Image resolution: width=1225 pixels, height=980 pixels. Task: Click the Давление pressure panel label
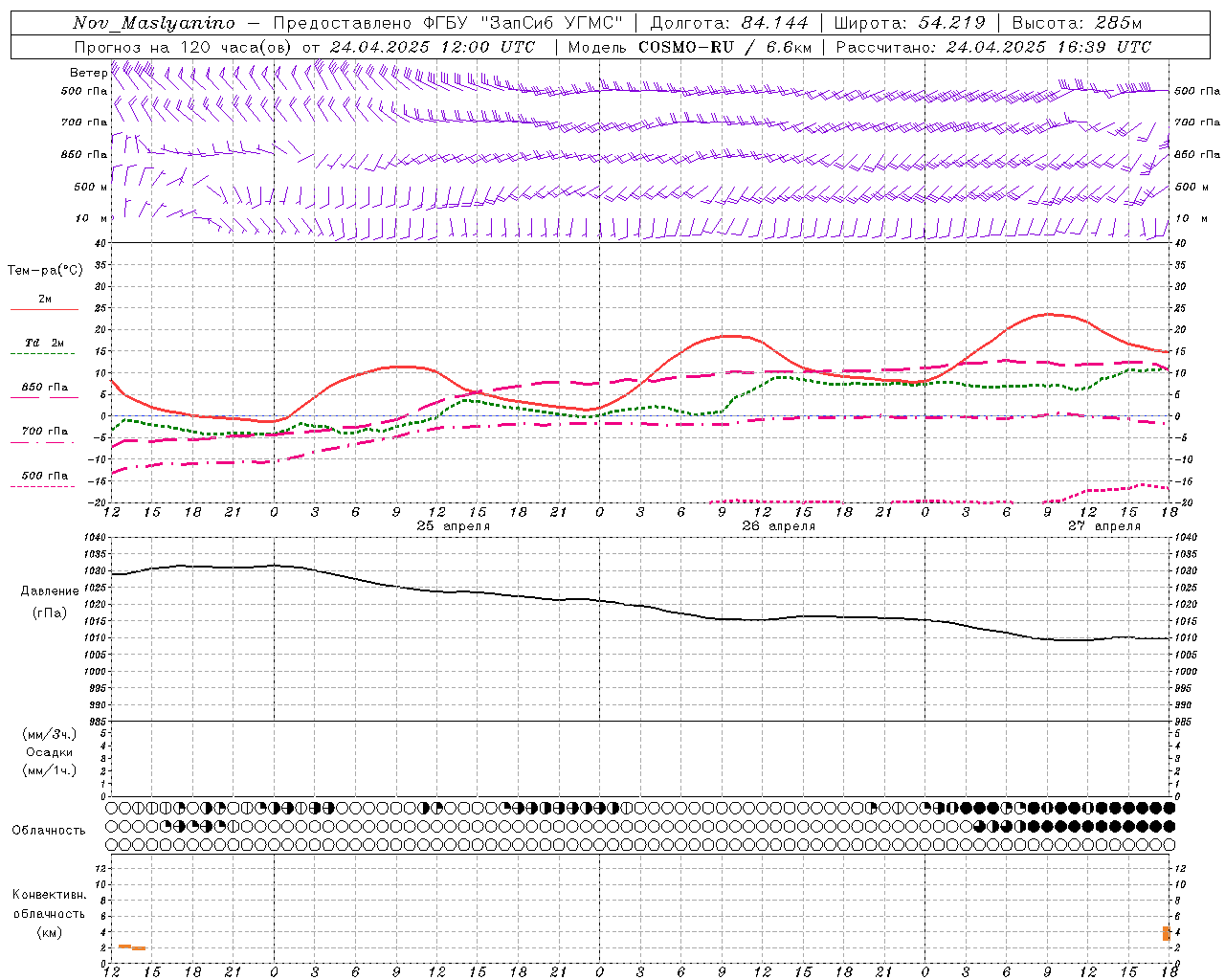[50, 591]
